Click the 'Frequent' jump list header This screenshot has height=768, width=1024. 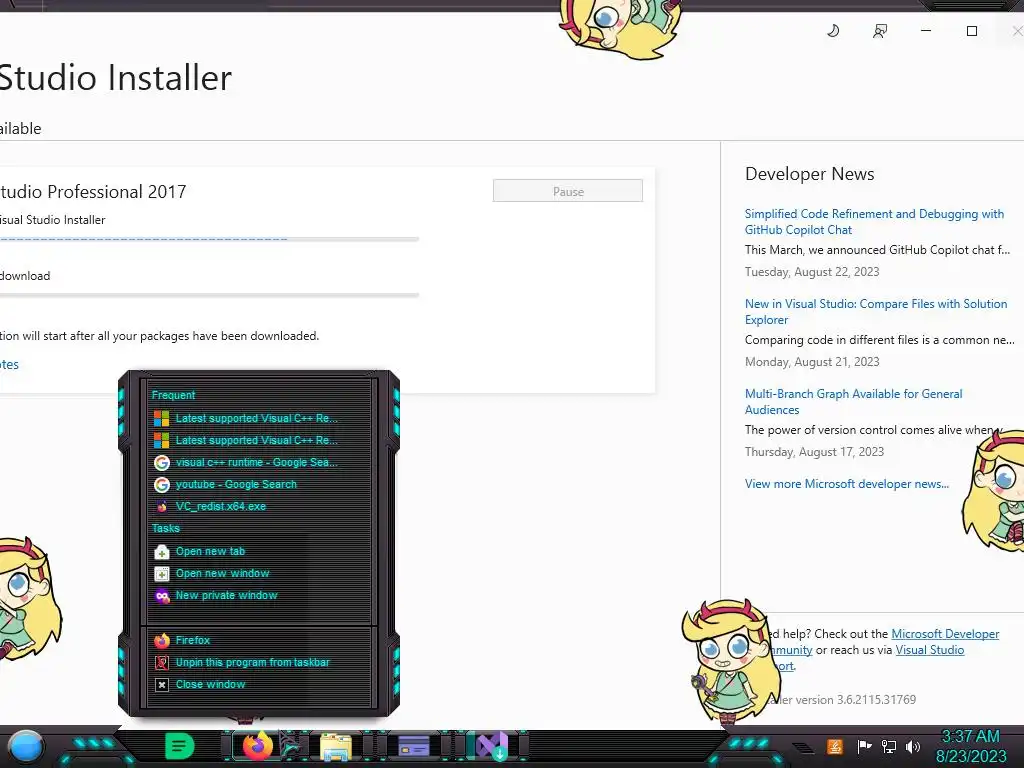pos(173,395)
